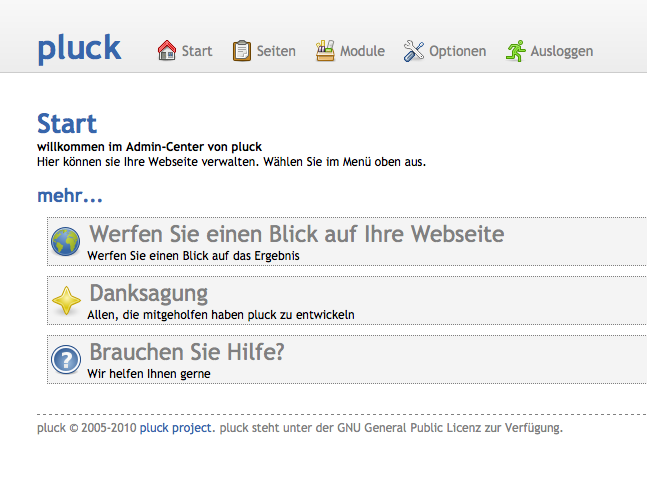The height and width of the screenshot is (490, 647).
Task: Click text 'Hier können sie Ihre Webseite verwalten'
Action: pyautogui.click(x=148, y=162)
